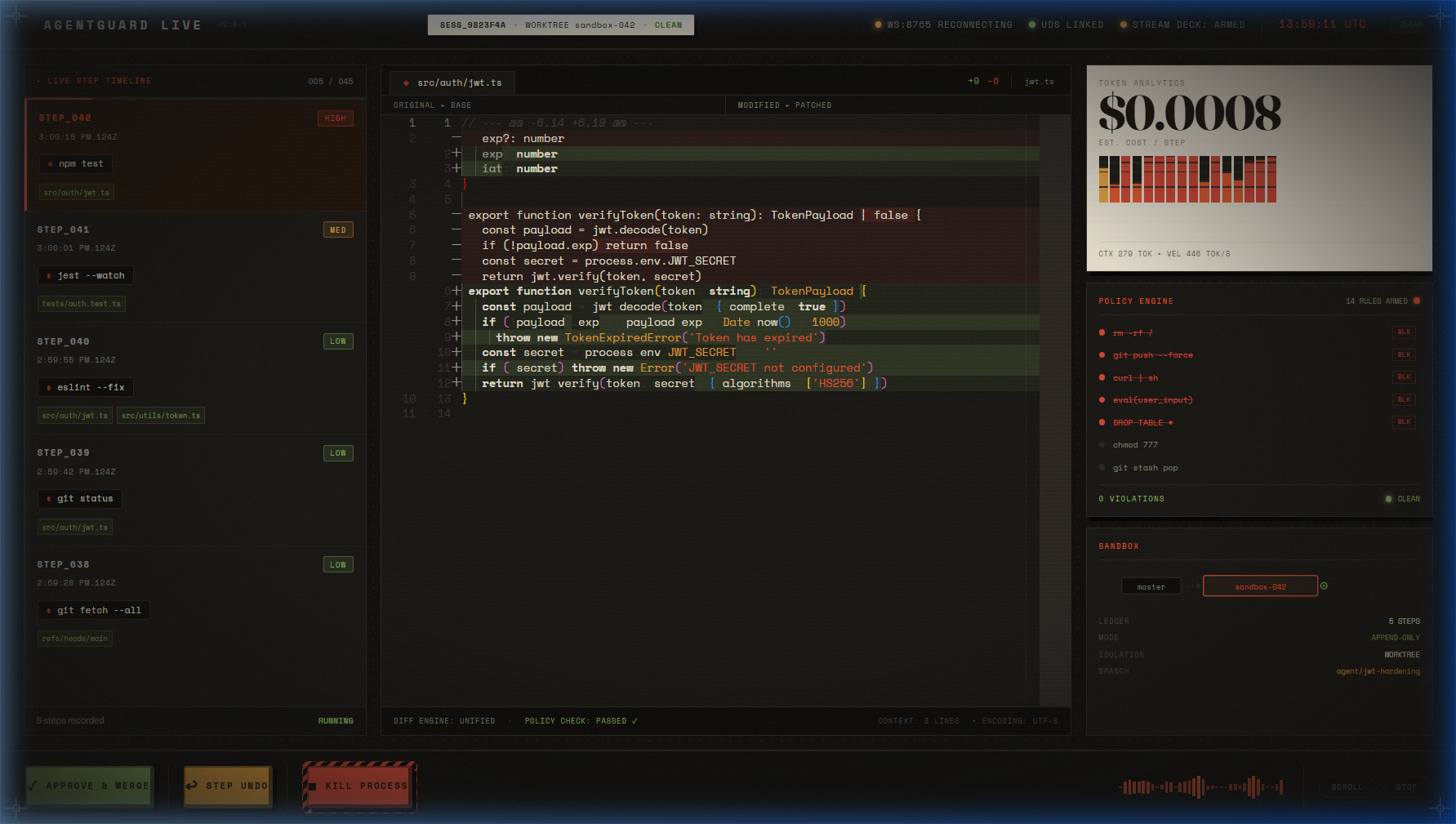The image size is (1456, 824).
Task: Click the stop square icon on Kill Process
Action: point(313,786)
